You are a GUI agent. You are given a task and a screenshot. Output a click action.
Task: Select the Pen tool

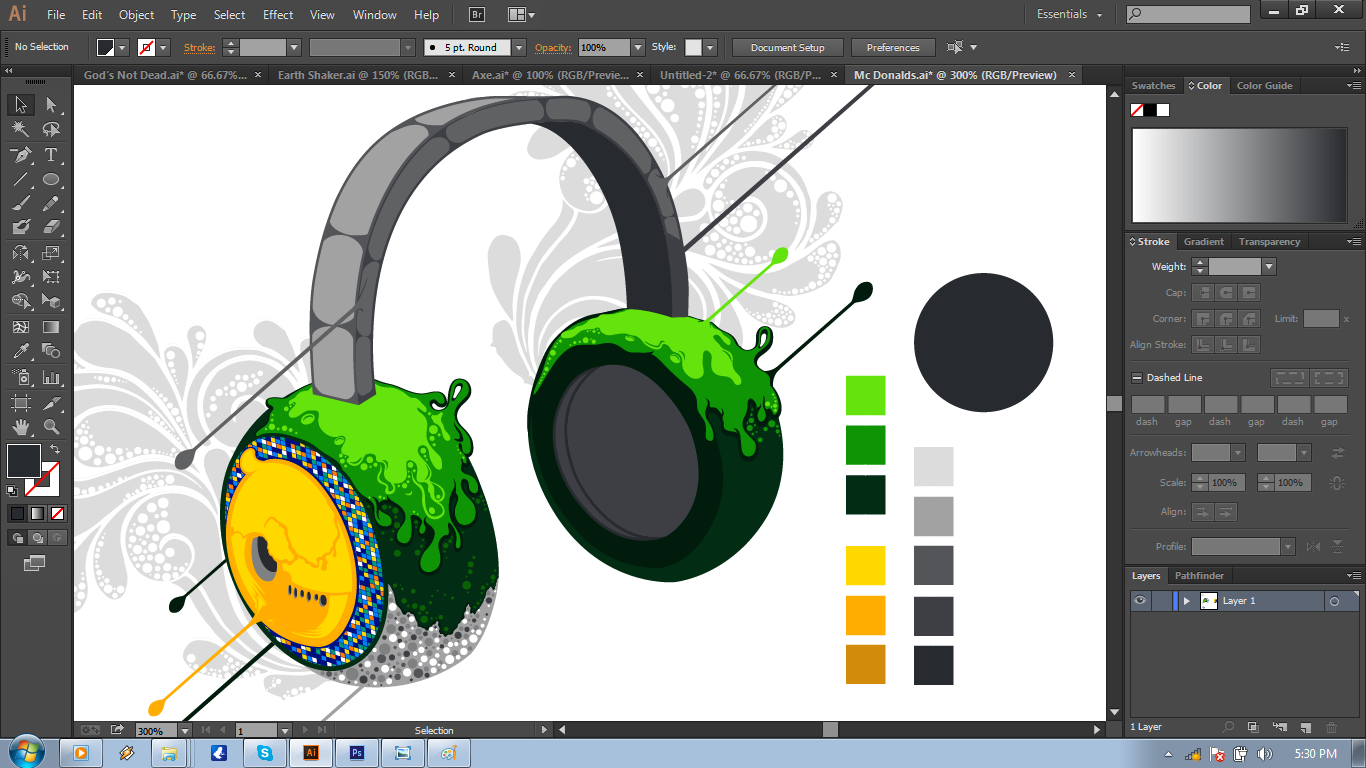pyautogui.click(x=21, y=155)
